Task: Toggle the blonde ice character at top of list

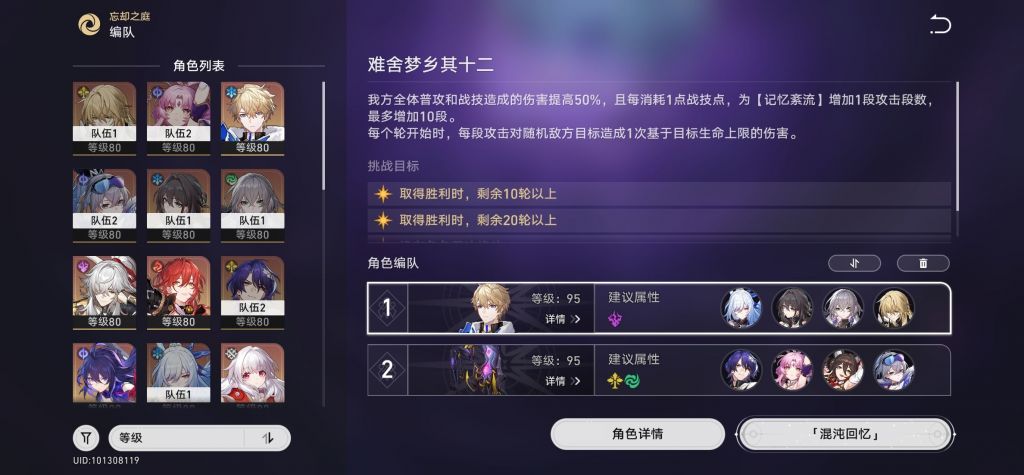Action: [x=252, y=118]
